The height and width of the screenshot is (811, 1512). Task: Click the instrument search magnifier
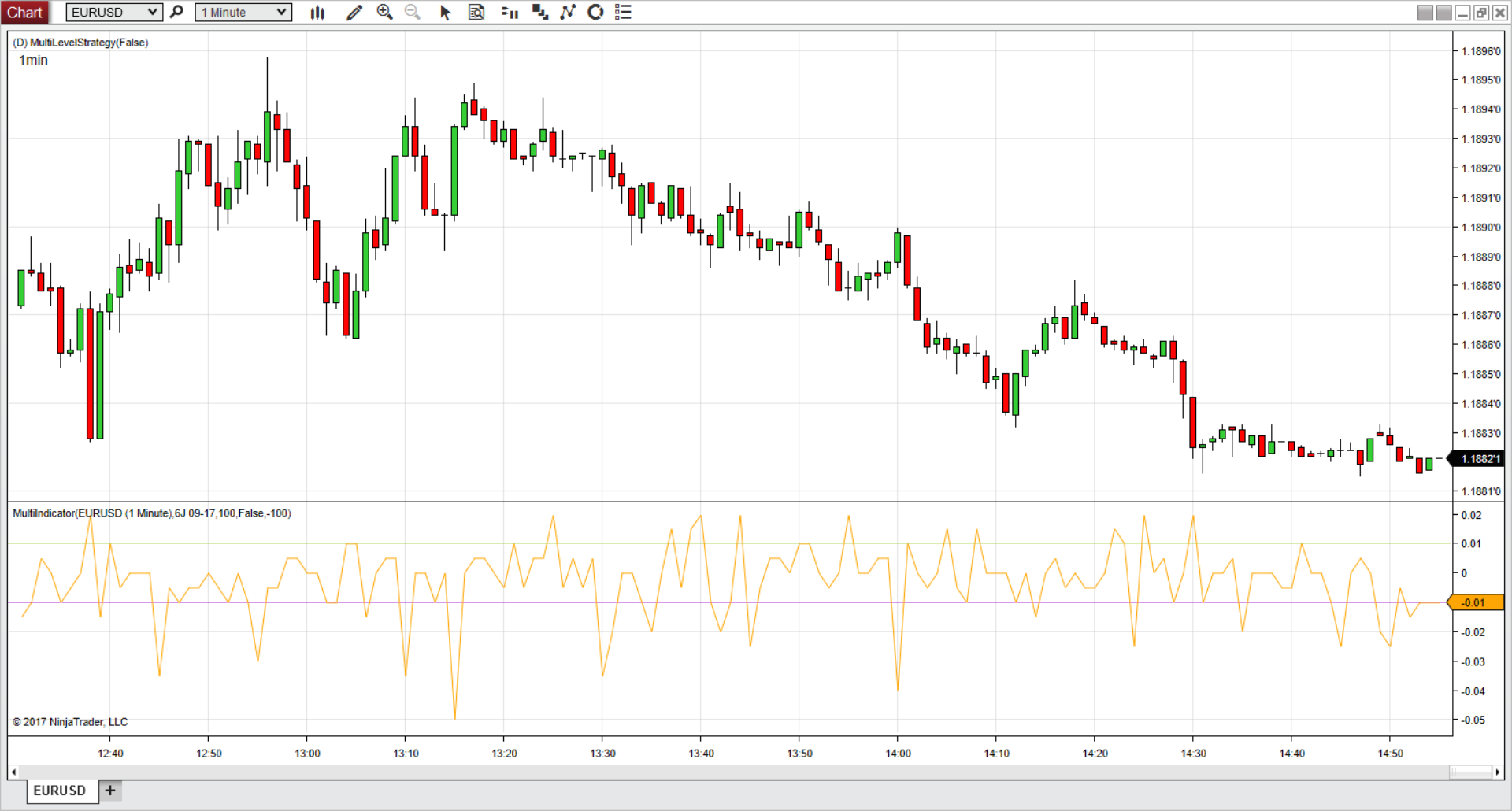tap(176, 12)
